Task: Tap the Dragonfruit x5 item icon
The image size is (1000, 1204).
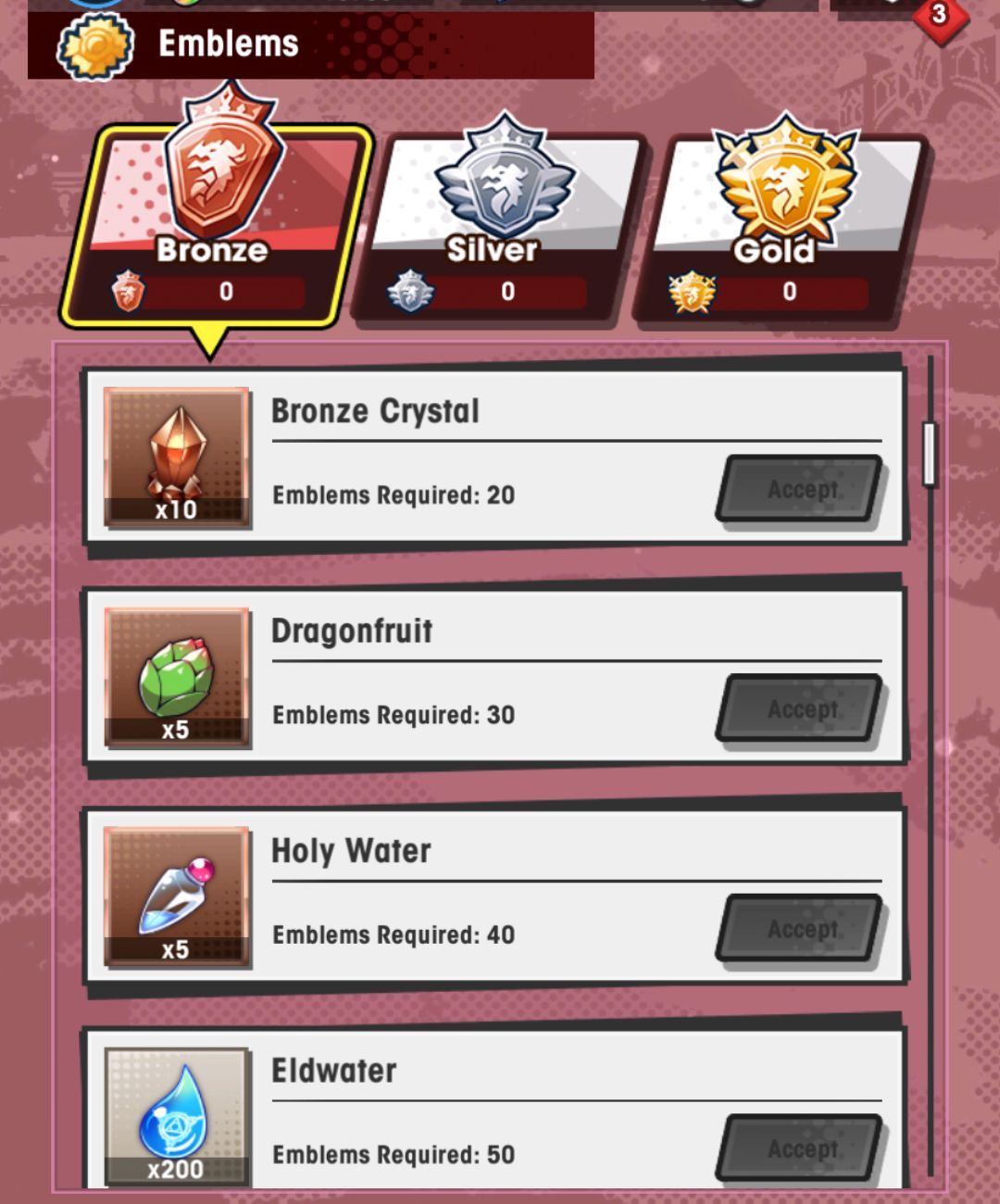Action: pyautogui.click(x=176, y=677)
